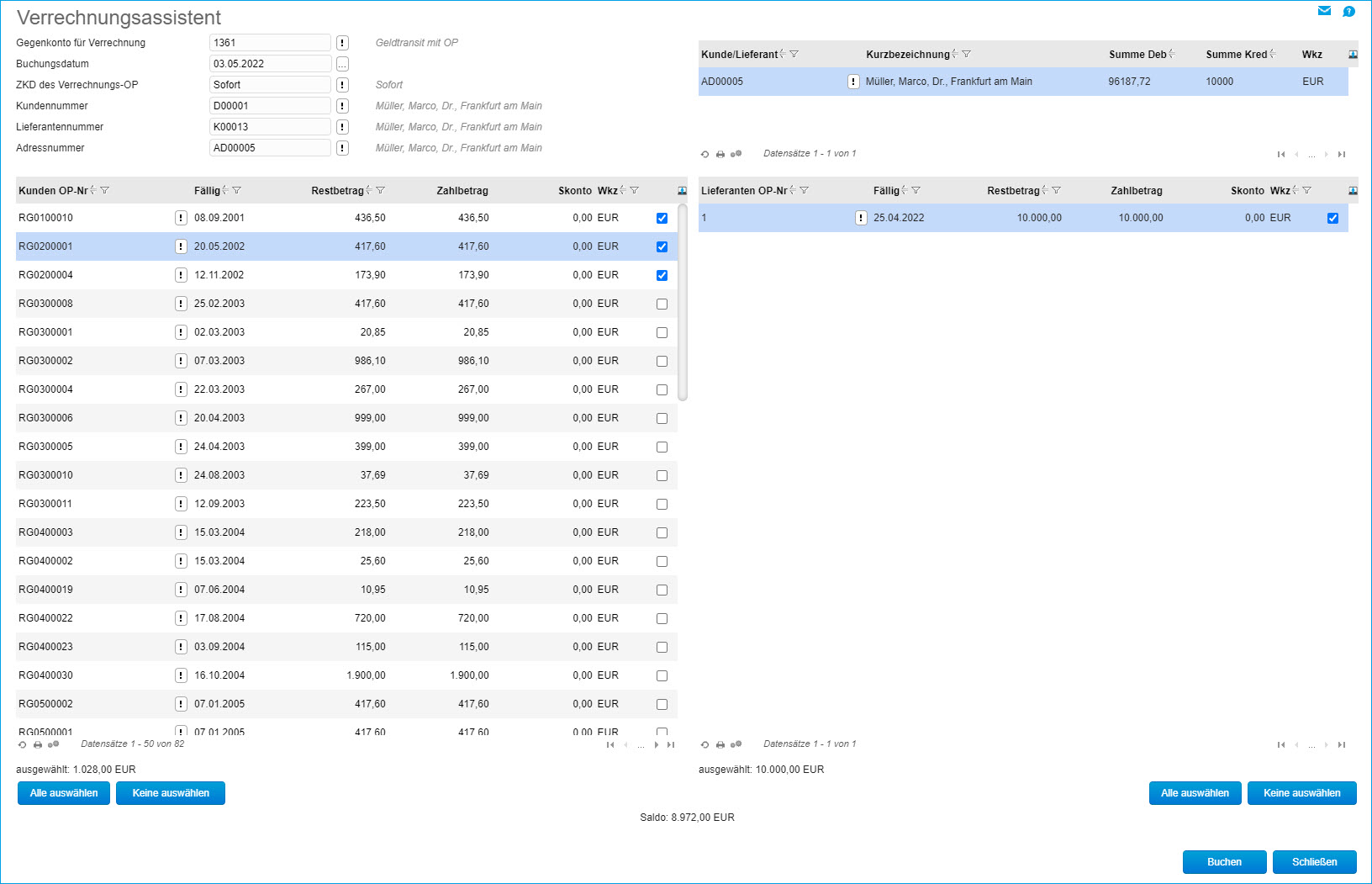Sort Kunden table by Zahlbetrag column header
The width and height of the screenshot is (1372, 884).
pyautogui.click(x=462, y=191)
